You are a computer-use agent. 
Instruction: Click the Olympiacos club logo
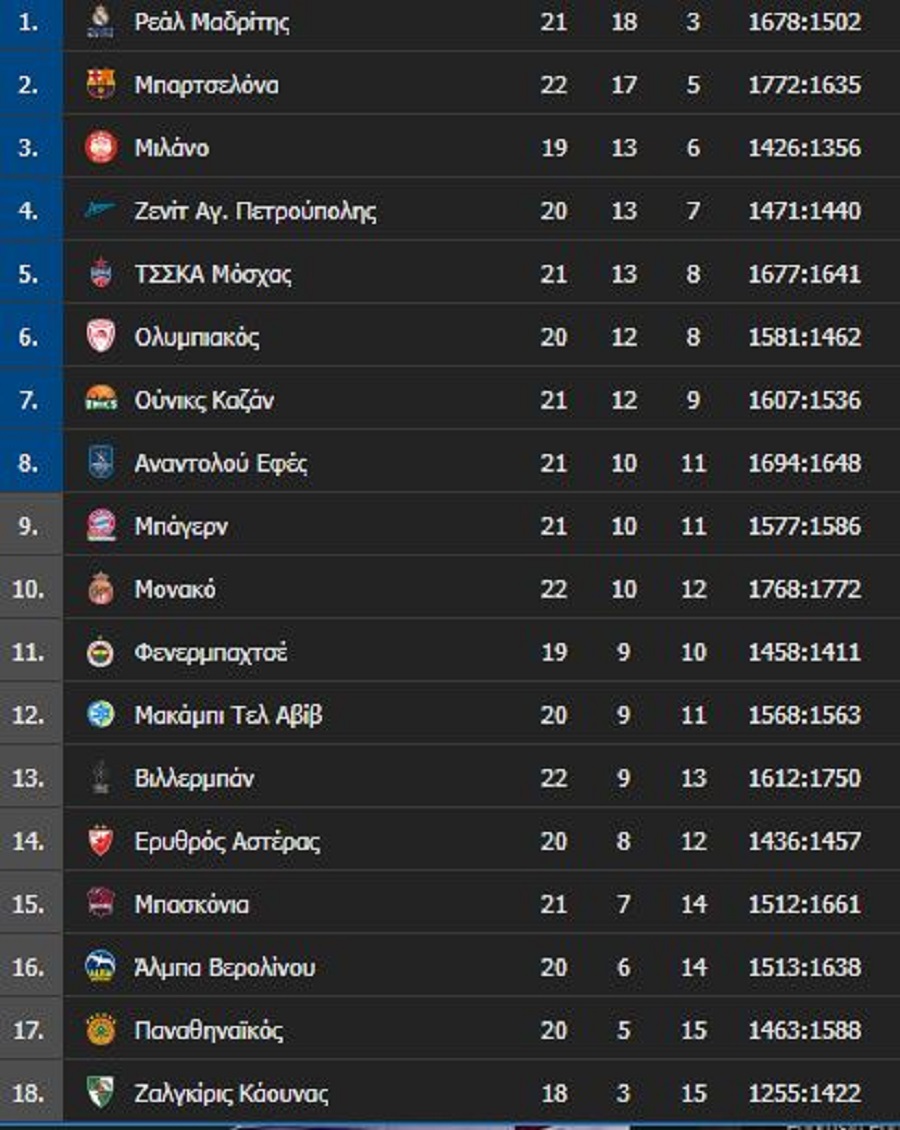100,337
